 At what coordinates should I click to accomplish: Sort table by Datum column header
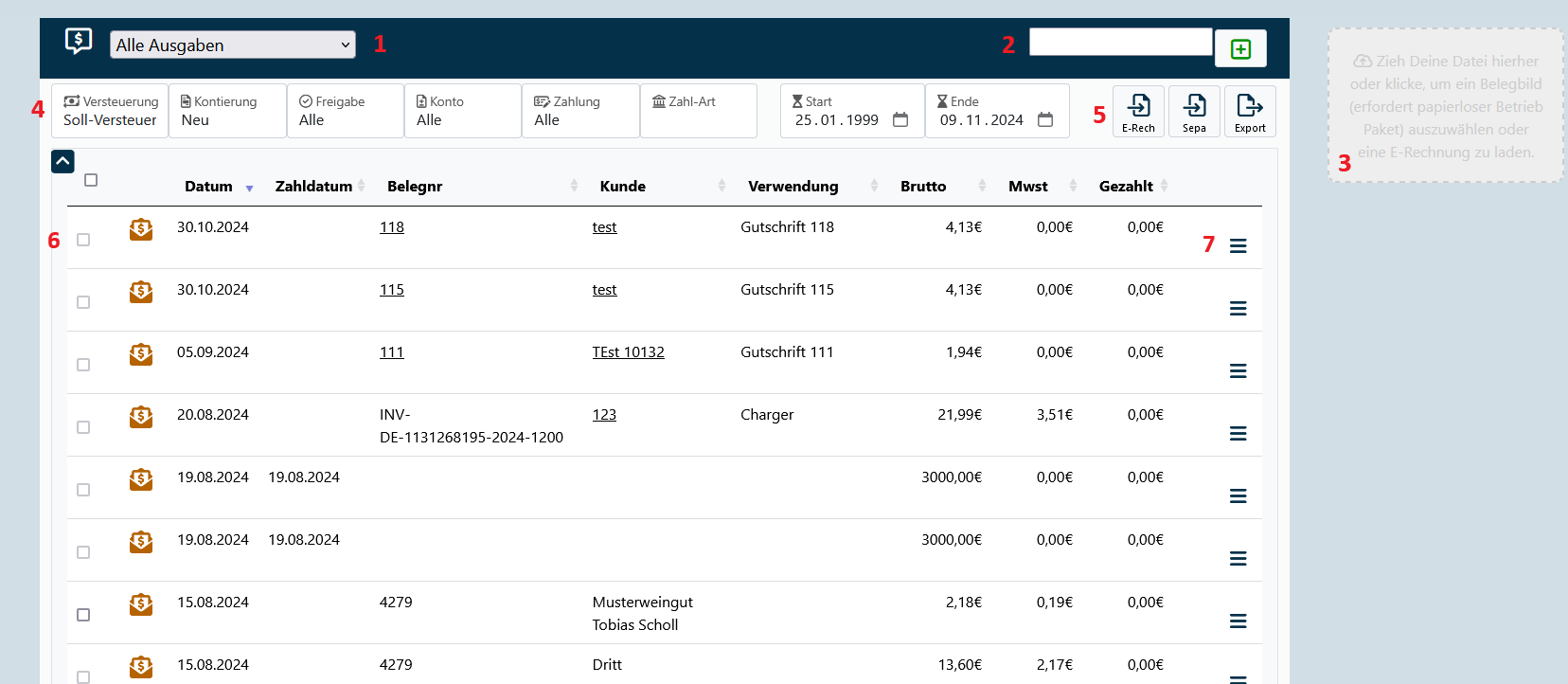[208, 187]
